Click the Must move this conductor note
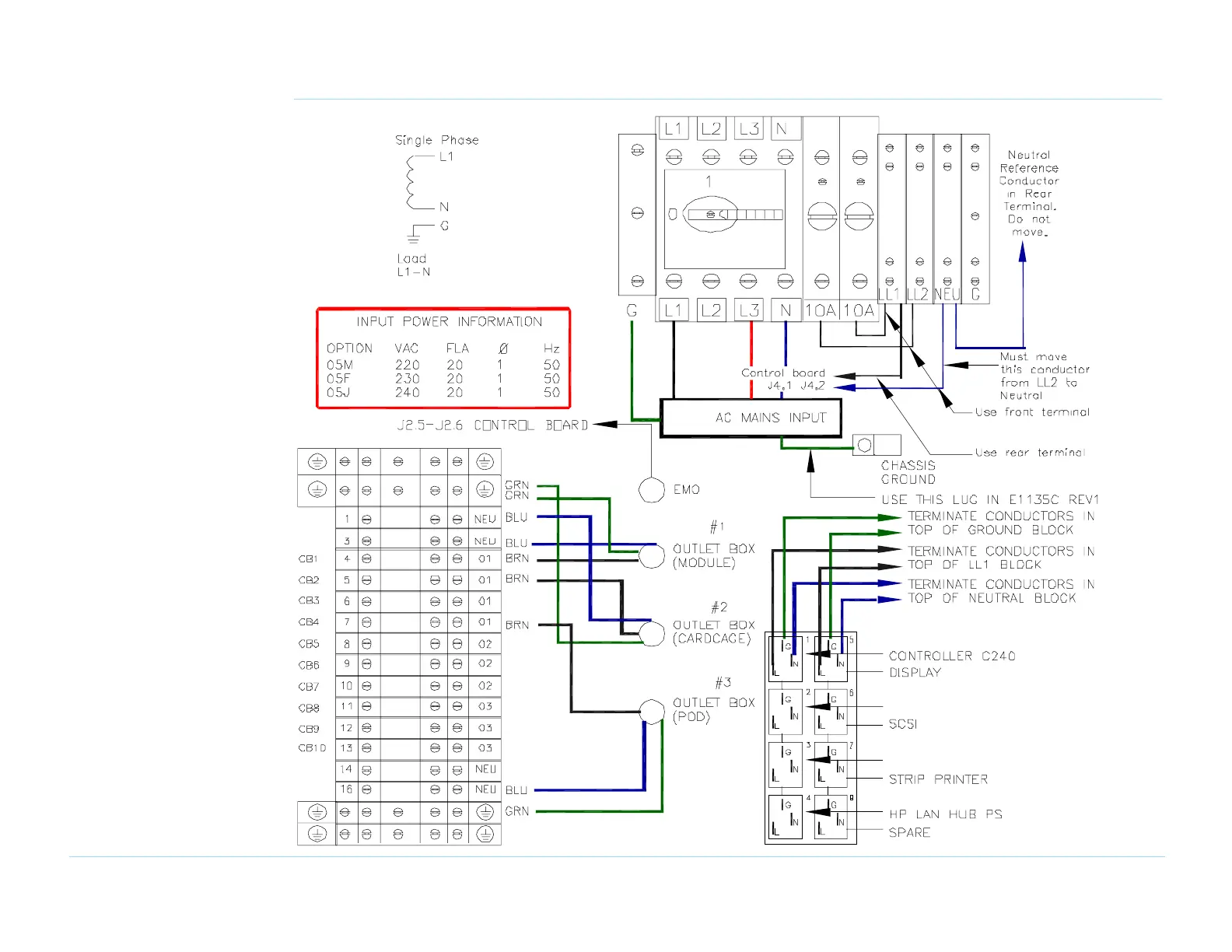The height and width of the screenshot is (952, 1232). (x=1045, y=376)
